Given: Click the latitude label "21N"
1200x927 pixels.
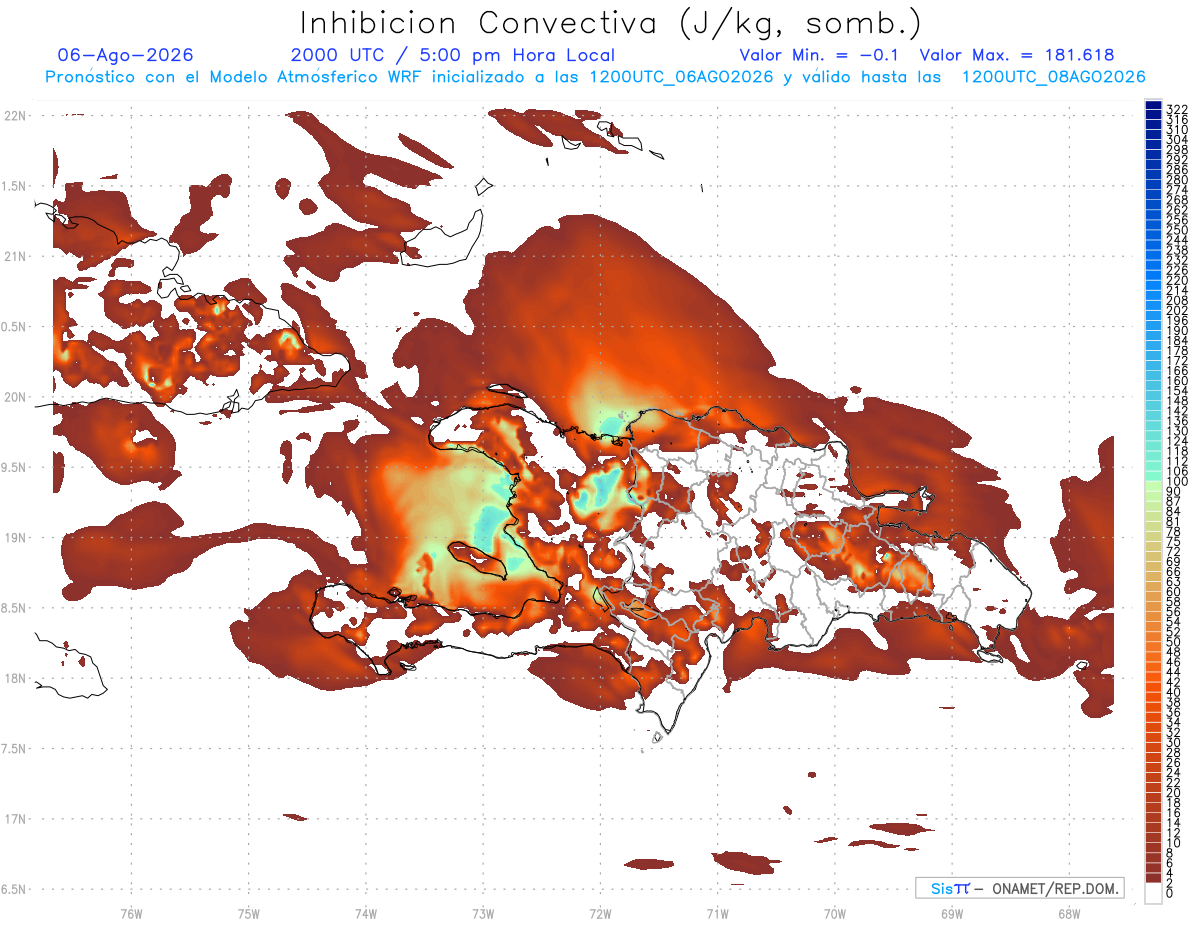Looking at the screenshot, I should pyautogui.click(x=15, y=256).
